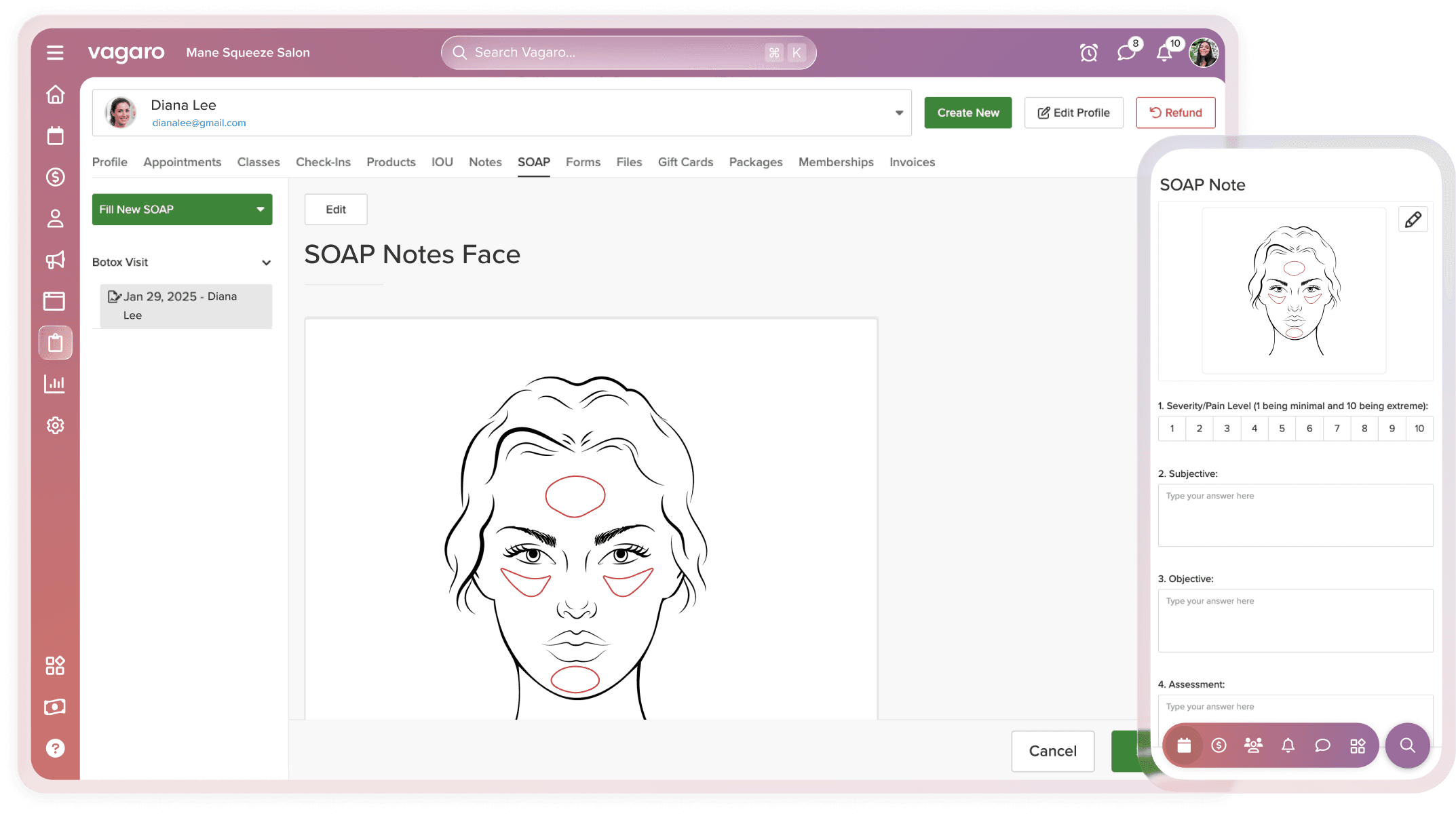Viewport: 1456px width, 814px height.
Task: Open the Calendar sidebar icon
Action: click(55, 136)
